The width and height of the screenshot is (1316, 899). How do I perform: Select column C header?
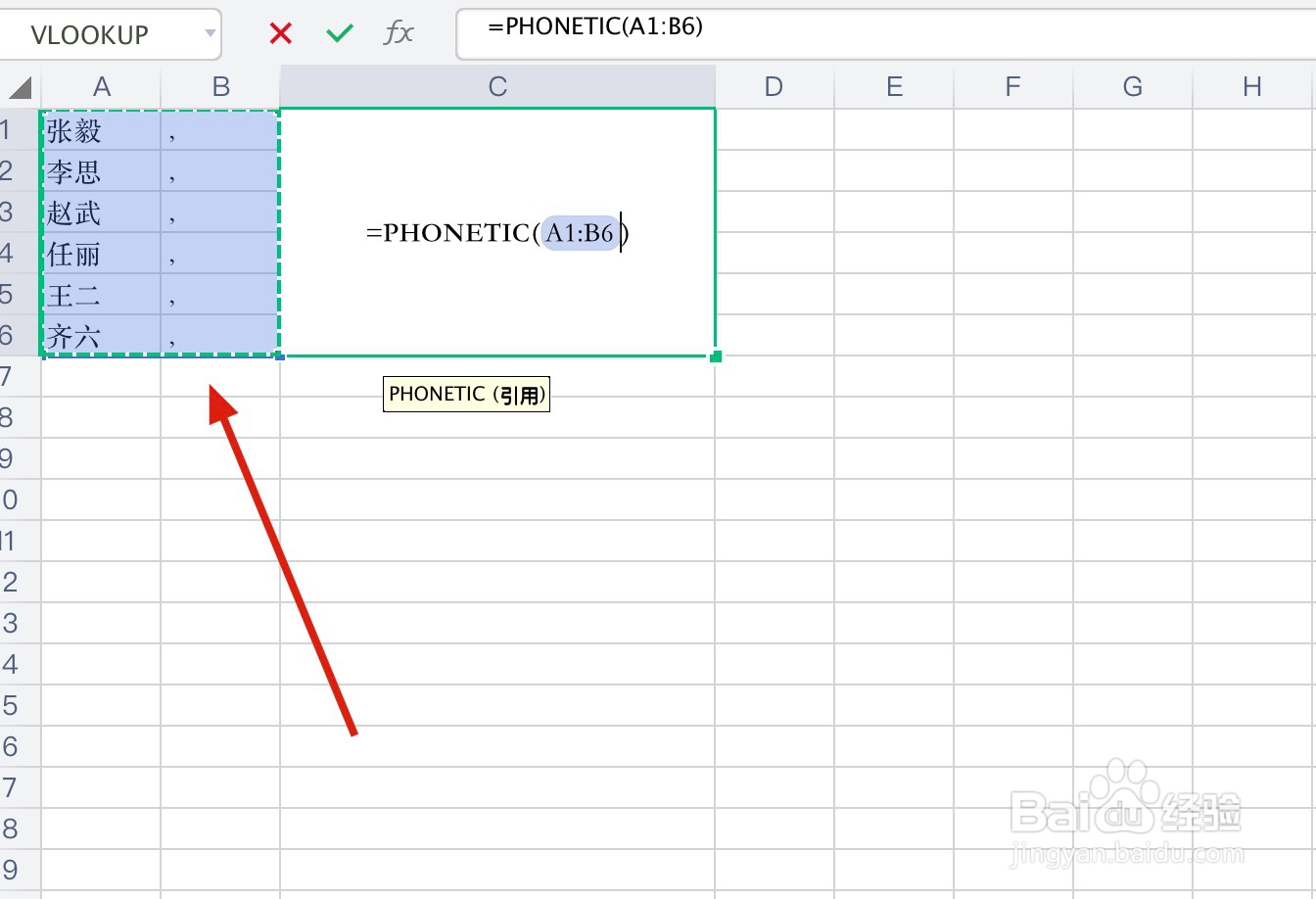(x=497, y=87)
